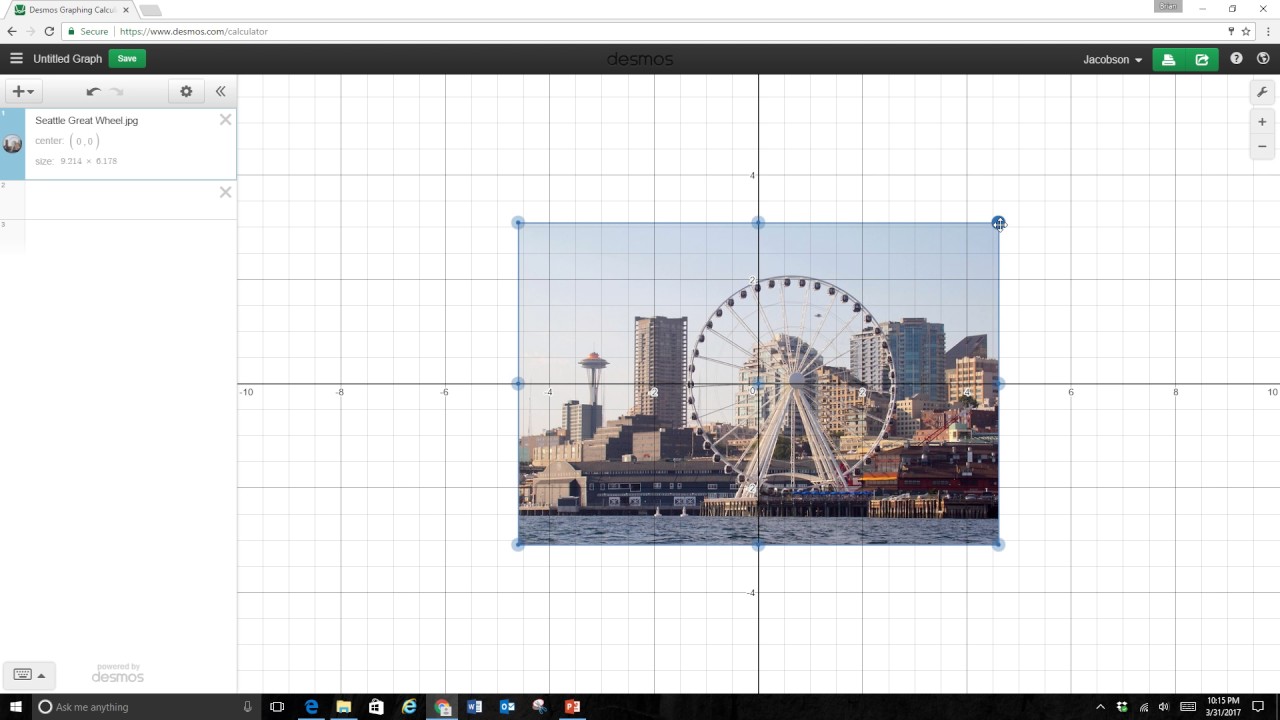Screen dimensions: 1280x720
Task: Open the expression list settings gear
Action: 186,91
